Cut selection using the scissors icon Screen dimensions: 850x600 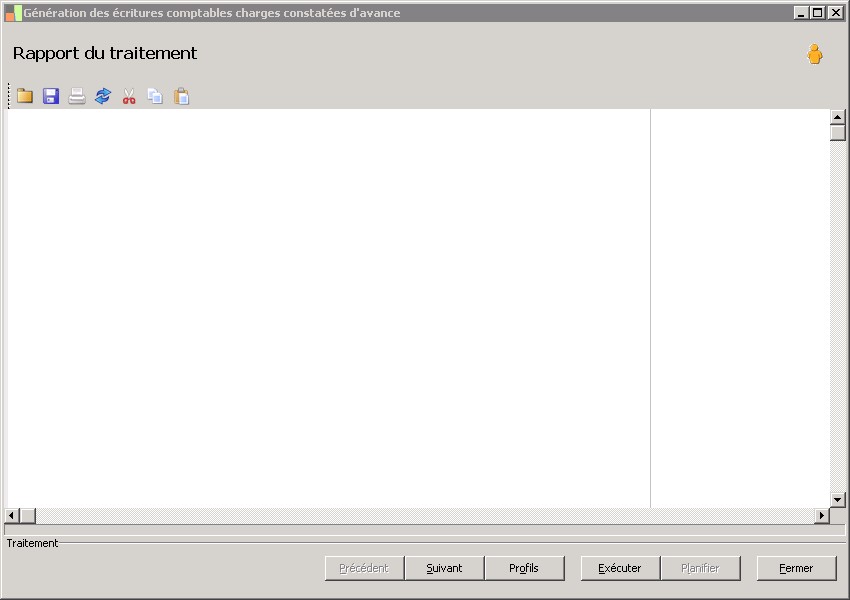pos(129,96)
